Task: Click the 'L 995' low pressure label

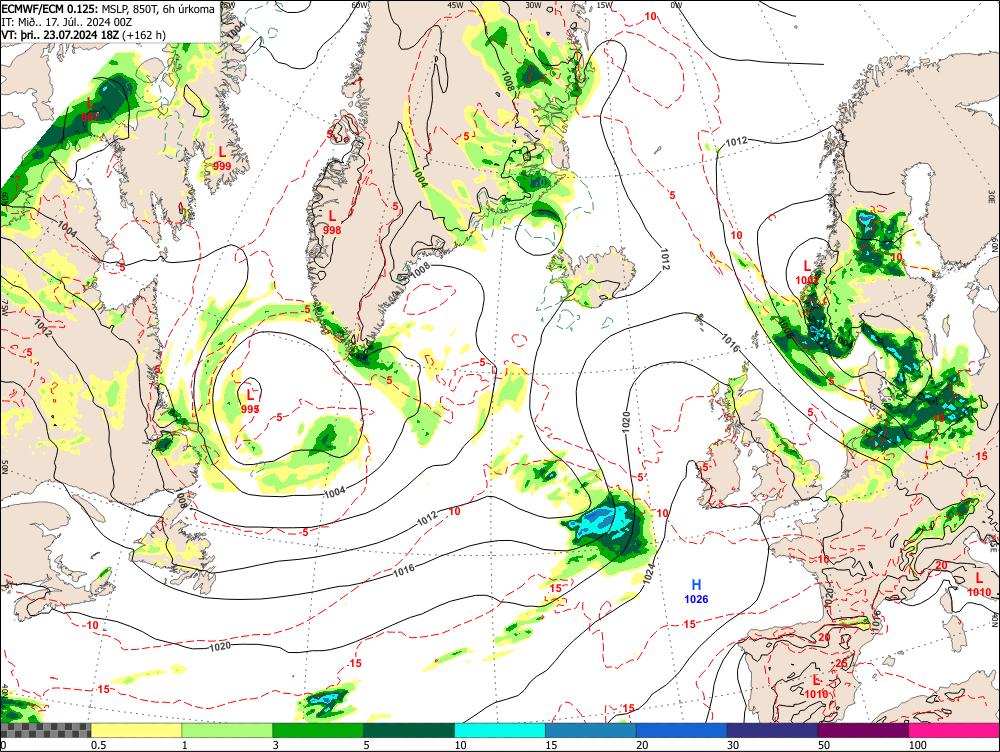Action: (x=250, y=401)
